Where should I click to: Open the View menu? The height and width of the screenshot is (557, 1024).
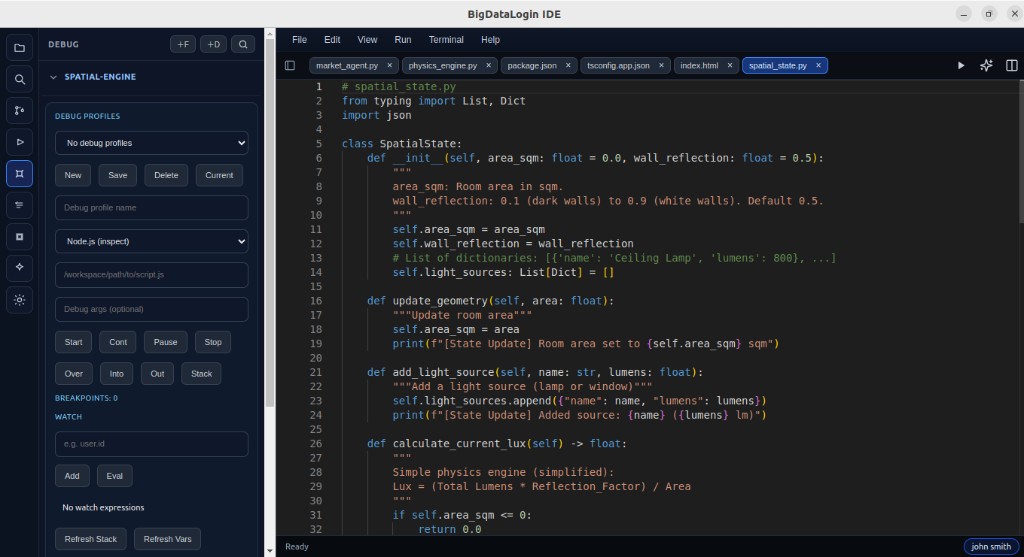click(367, 40)
